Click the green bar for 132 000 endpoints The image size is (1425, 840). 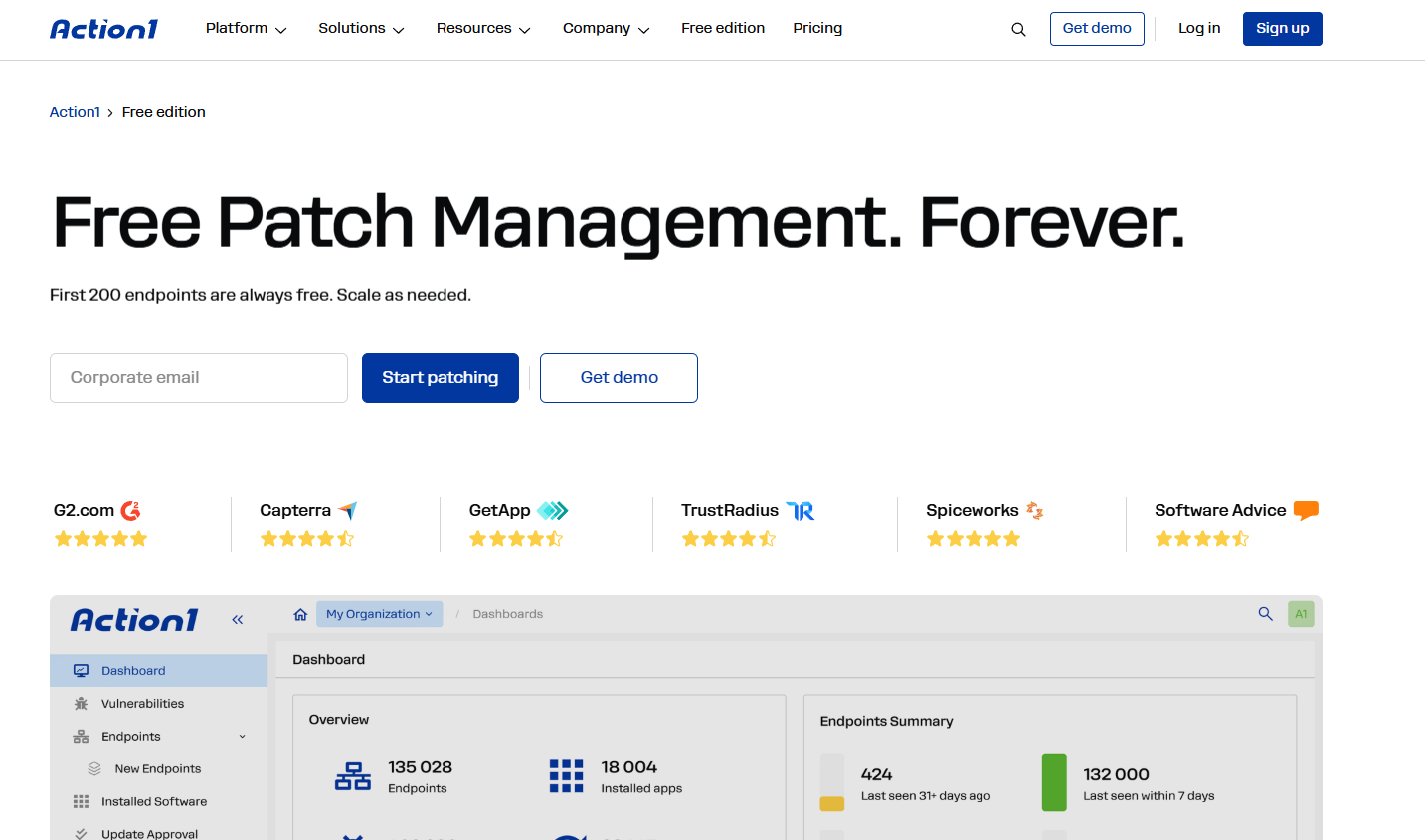1054,782
